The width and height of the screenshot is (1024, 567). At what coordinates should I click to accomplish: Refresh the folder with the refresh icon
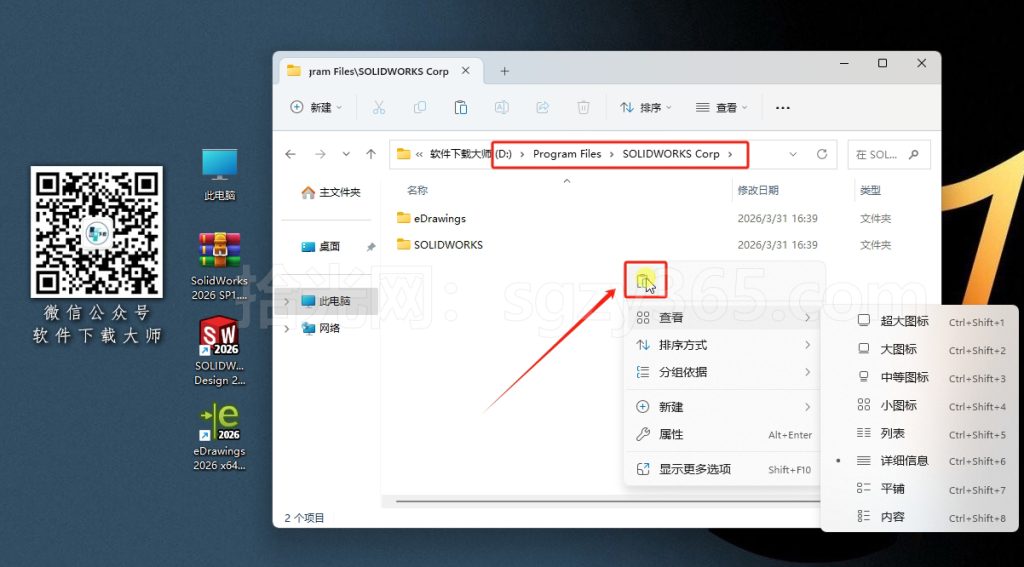[822, 154]
